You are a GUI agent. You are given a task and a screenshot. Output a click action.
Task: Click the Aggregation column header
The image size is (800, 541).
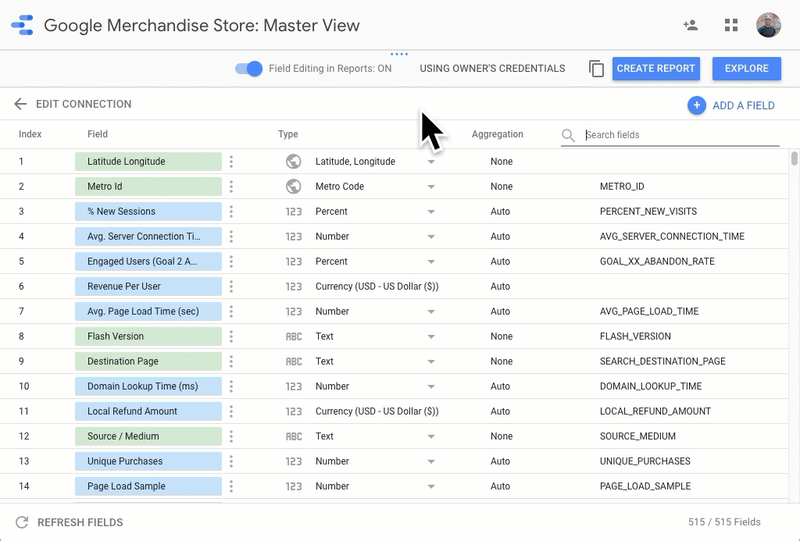(x=497, y=134)
